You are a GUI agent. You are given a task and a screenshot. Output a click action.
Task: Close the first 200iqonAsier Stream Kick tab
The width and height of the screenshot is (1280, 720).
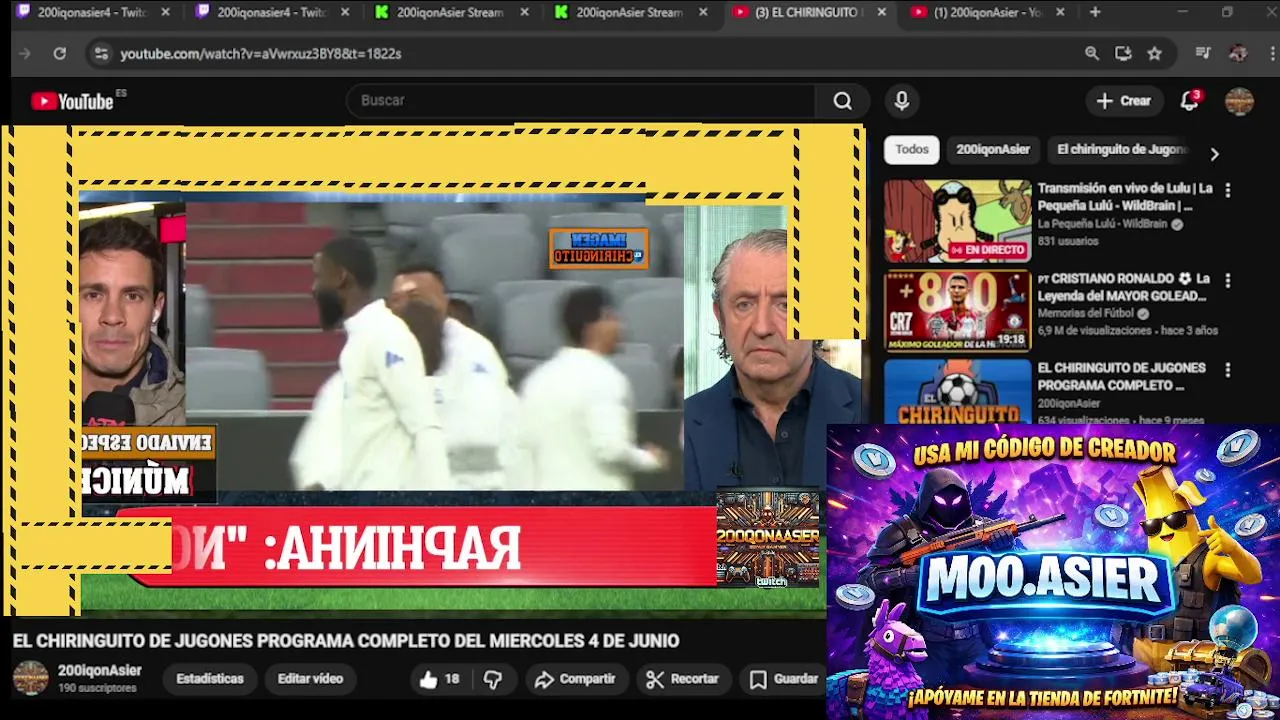click(x=525, y=12)
